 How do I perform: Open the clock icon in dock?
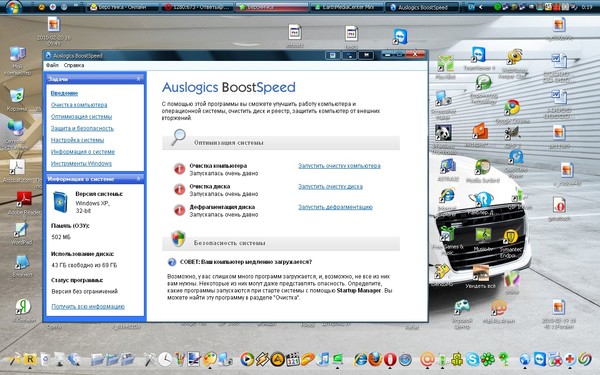click(165, 359)
